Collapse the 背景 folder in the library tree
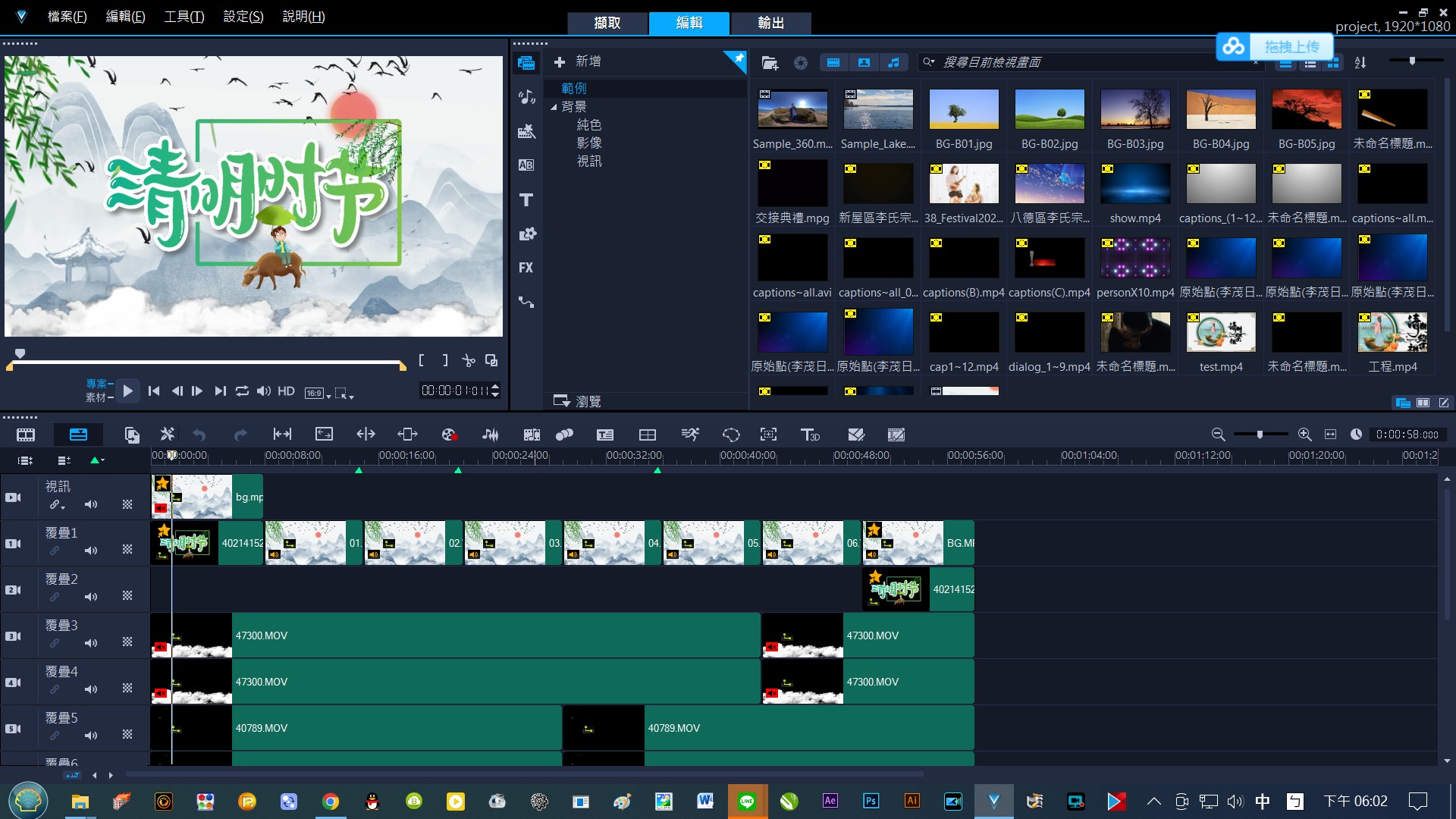The height and width of the screenshot is (819, 1456). (x=554, y=107)
